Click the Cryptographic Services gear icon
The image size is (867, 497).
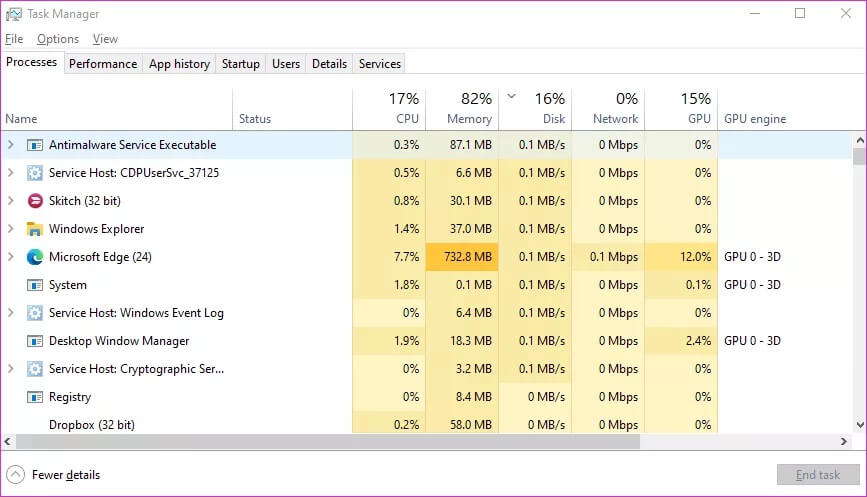click(x=35, y=369)
